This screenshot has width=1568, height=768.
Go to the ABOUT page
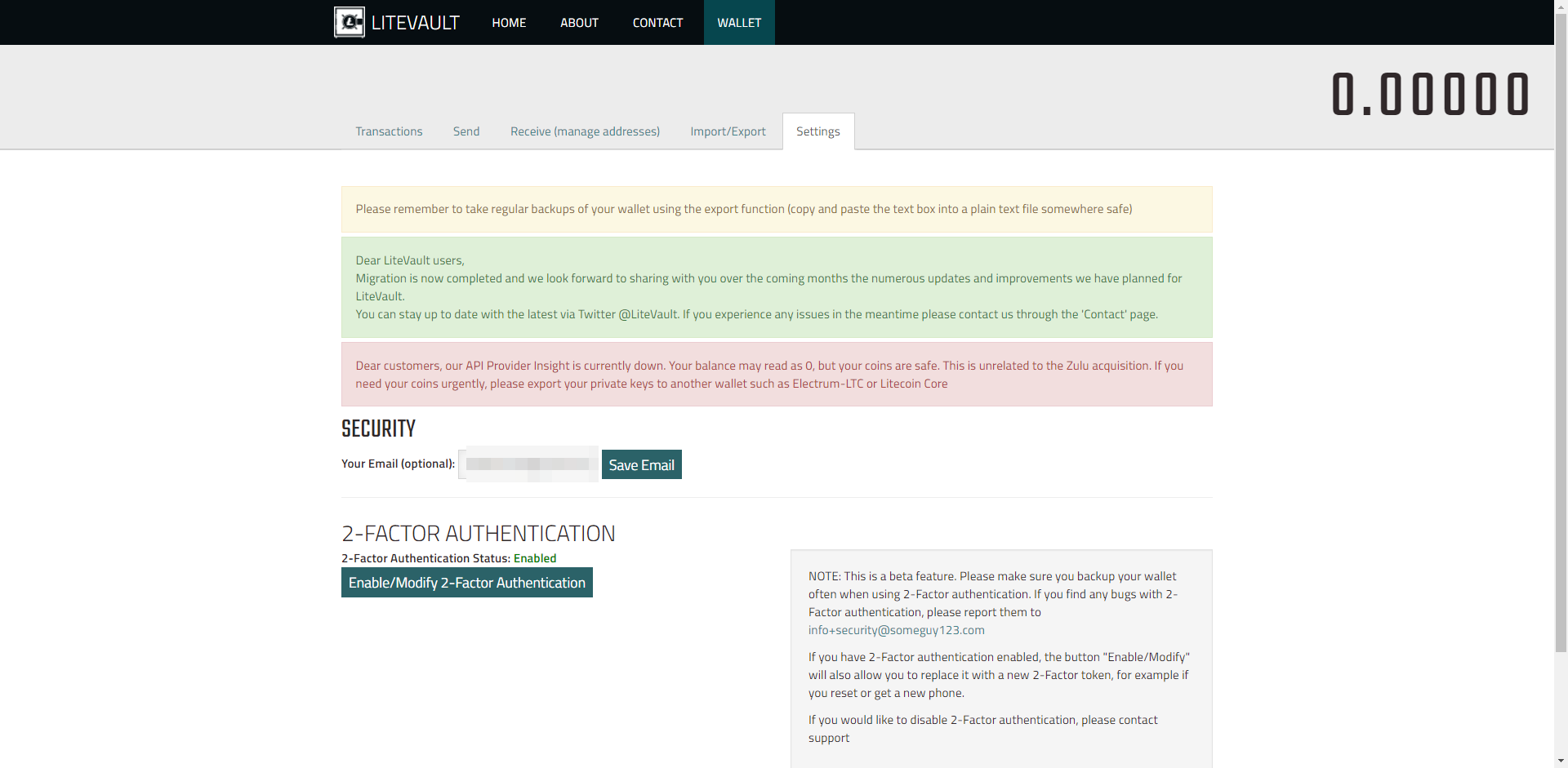coord(579,23)
